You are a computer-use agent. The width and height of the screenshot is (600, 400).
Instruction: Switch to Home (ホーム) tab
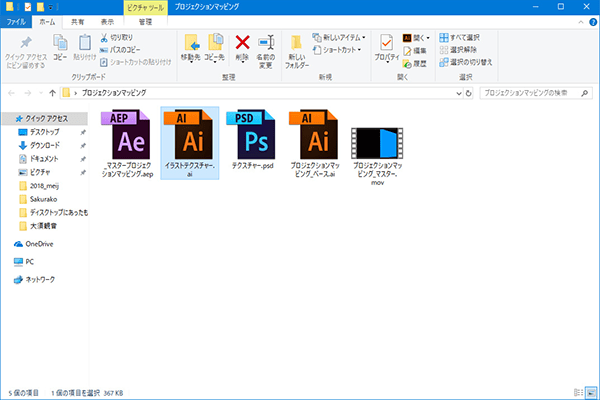[47, 22]
